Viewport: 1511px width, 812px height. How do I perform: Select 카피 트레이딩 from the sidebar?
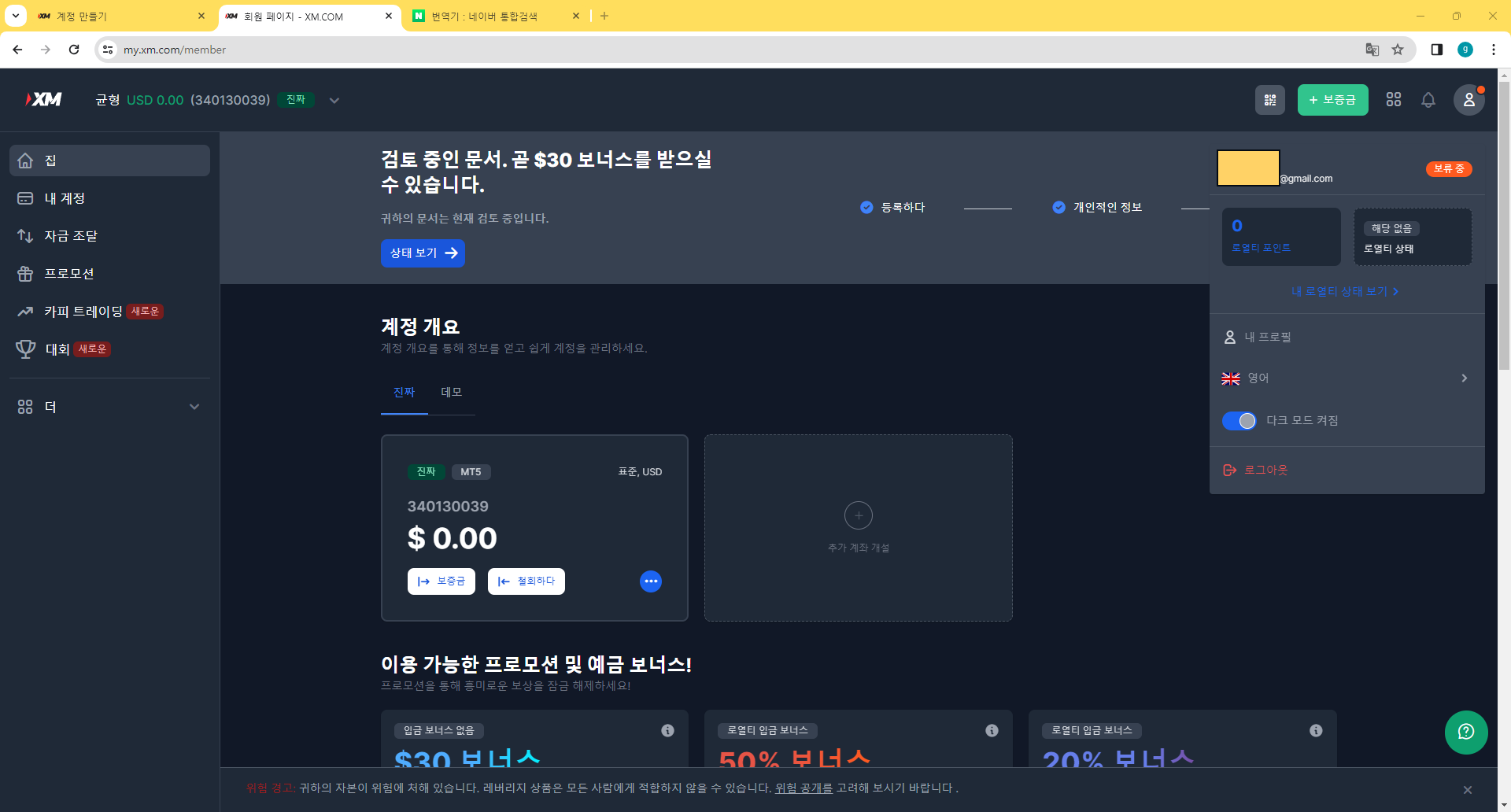[83, 311]
